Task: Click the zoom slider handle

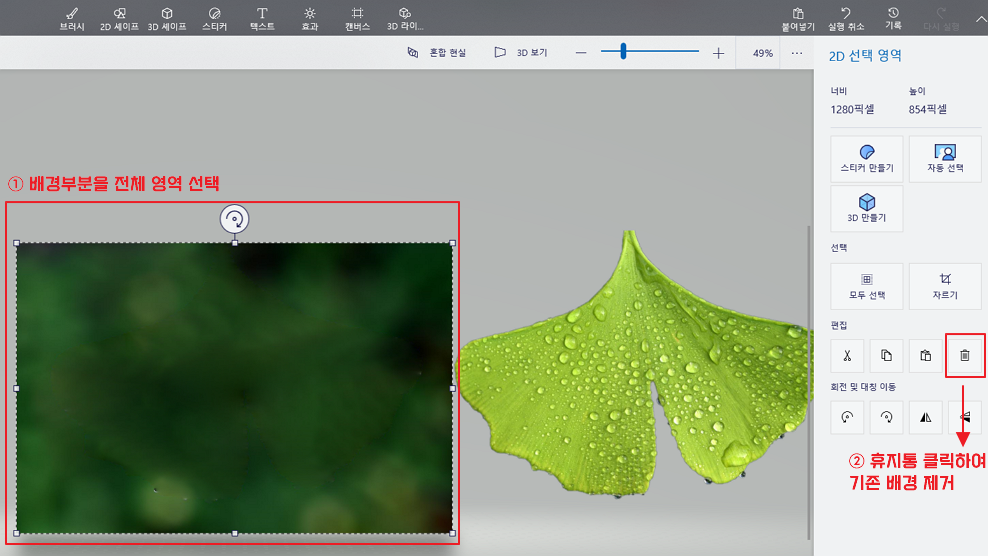Action: [x=623, y=52]
